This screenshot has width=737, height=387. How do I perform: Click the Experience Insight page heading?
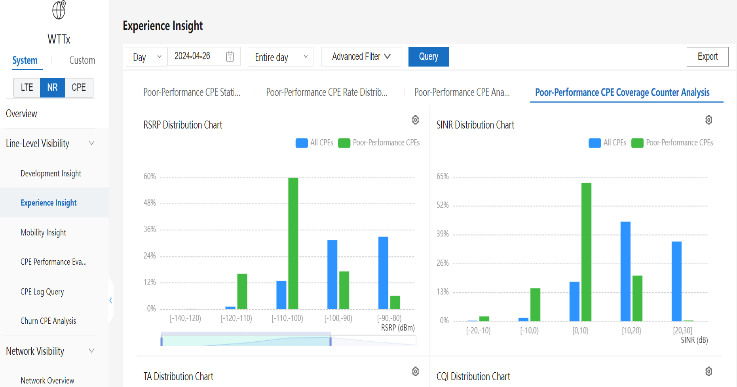pyautogui.click(x=163, y=26)
